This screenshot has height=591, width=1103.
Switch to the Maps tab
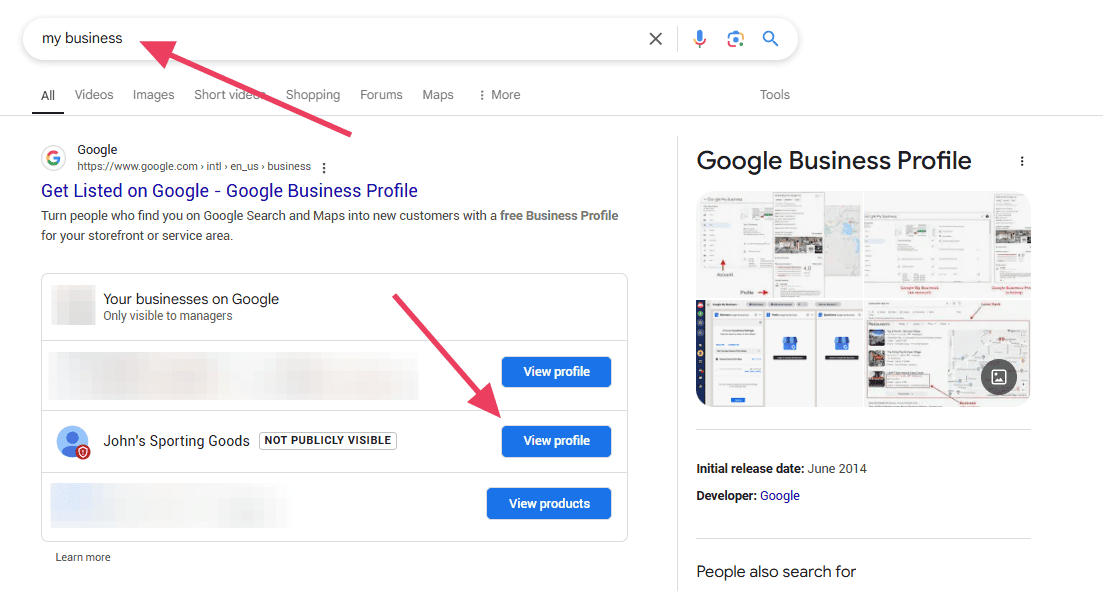[437, 94]
